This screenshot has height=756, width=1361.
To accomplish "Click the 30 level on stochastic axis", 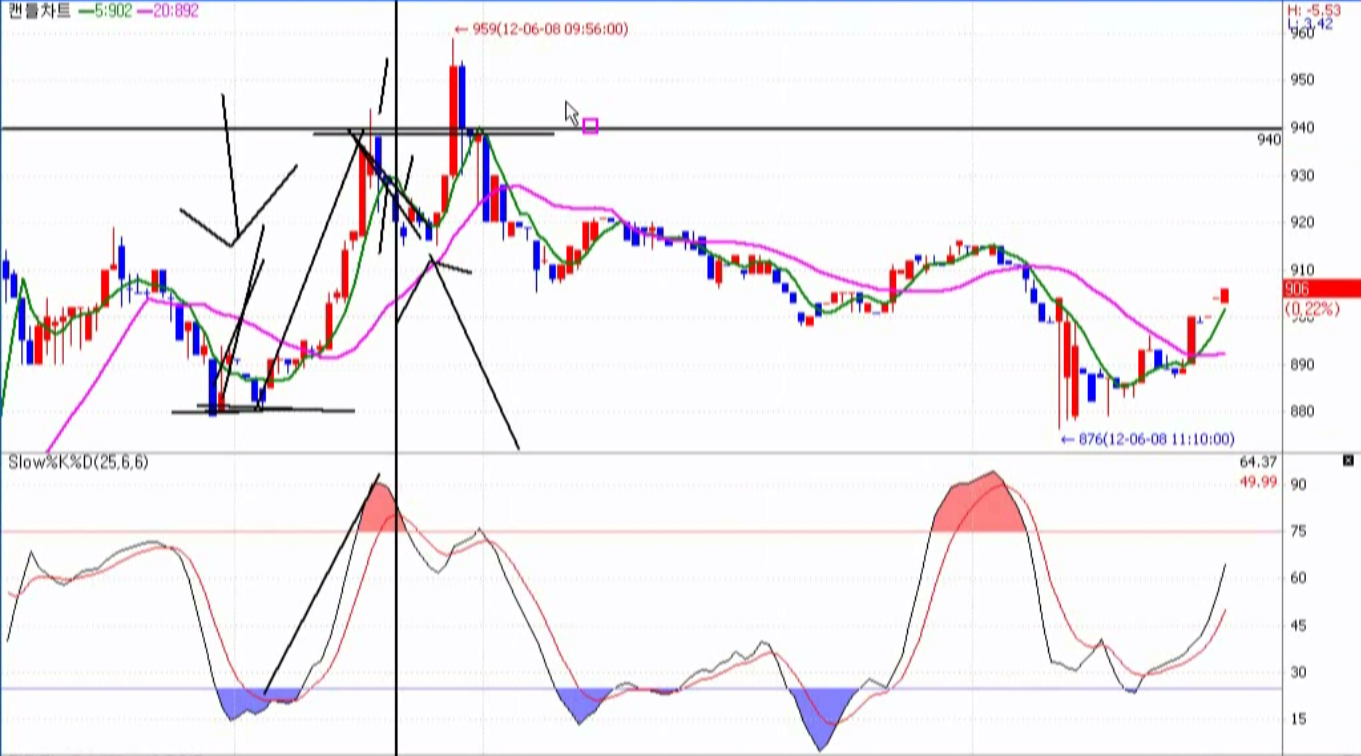I will click(x=1296, y=672).
